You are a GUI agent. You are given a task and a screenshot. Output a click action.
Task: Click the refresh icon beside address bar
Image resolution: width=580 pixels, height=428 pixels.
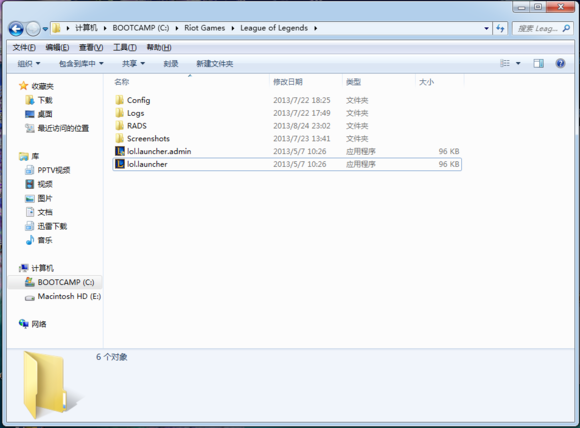tap(500, 28)
